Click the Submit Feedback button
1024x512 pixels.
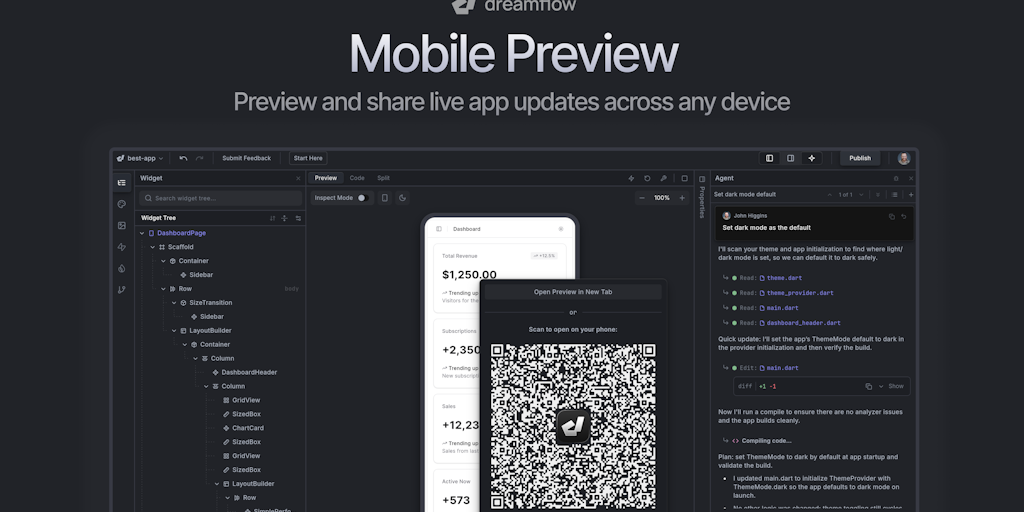tap(246, 158)
